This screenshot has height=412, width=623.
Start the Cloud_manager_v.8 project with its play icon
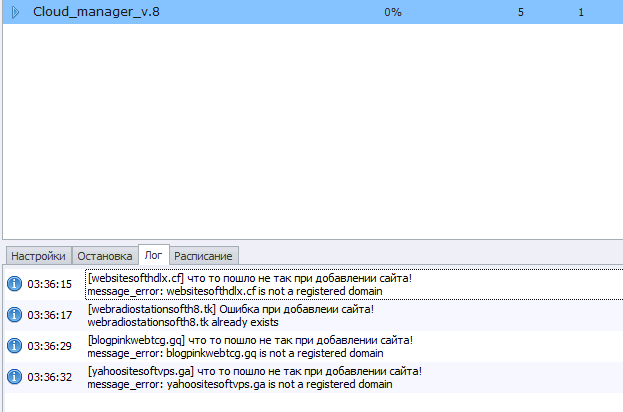click(x=15, y=12)
